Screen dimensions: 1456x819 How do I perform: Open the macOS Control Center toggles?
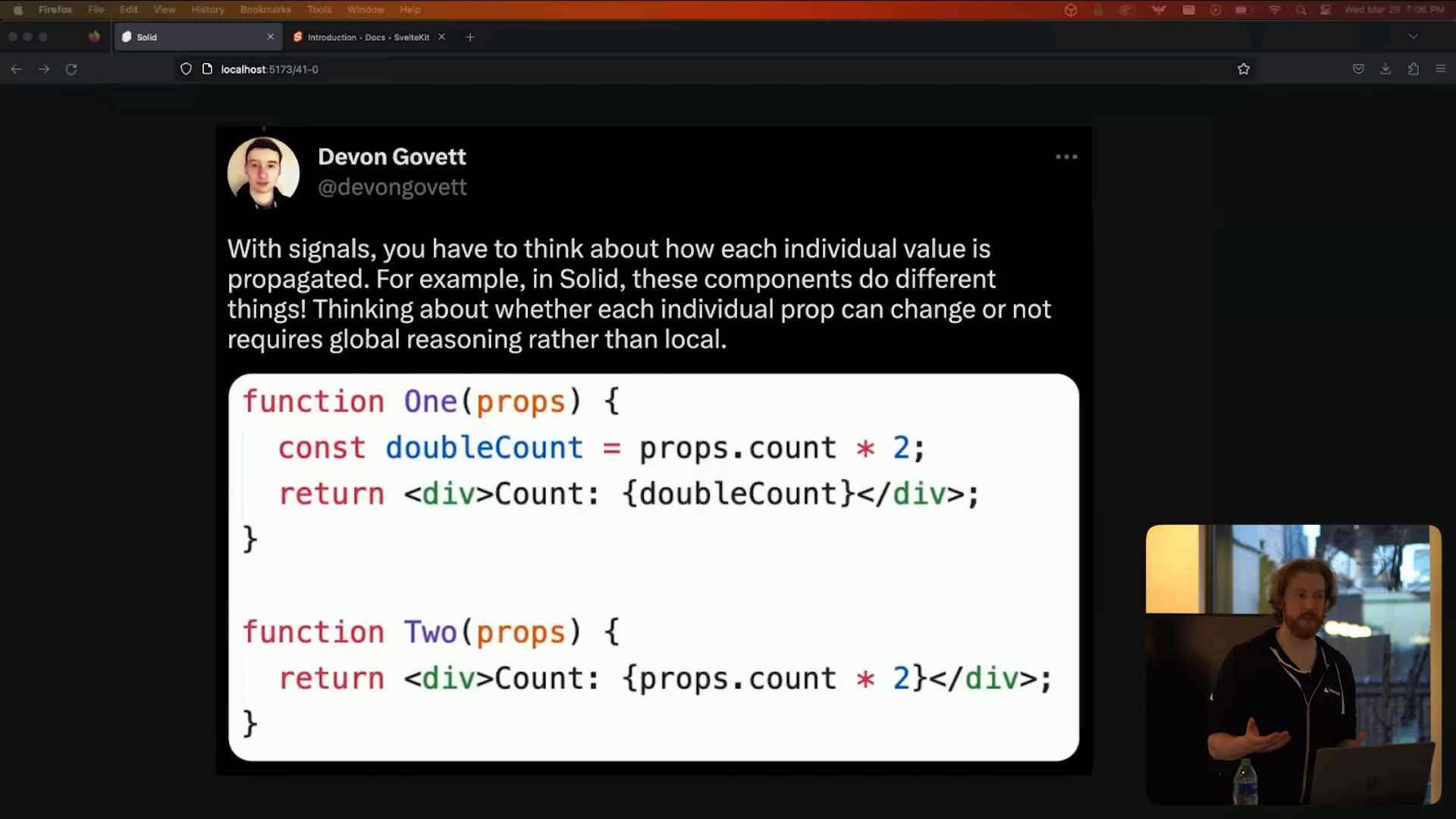click(x=1326, y=10)
